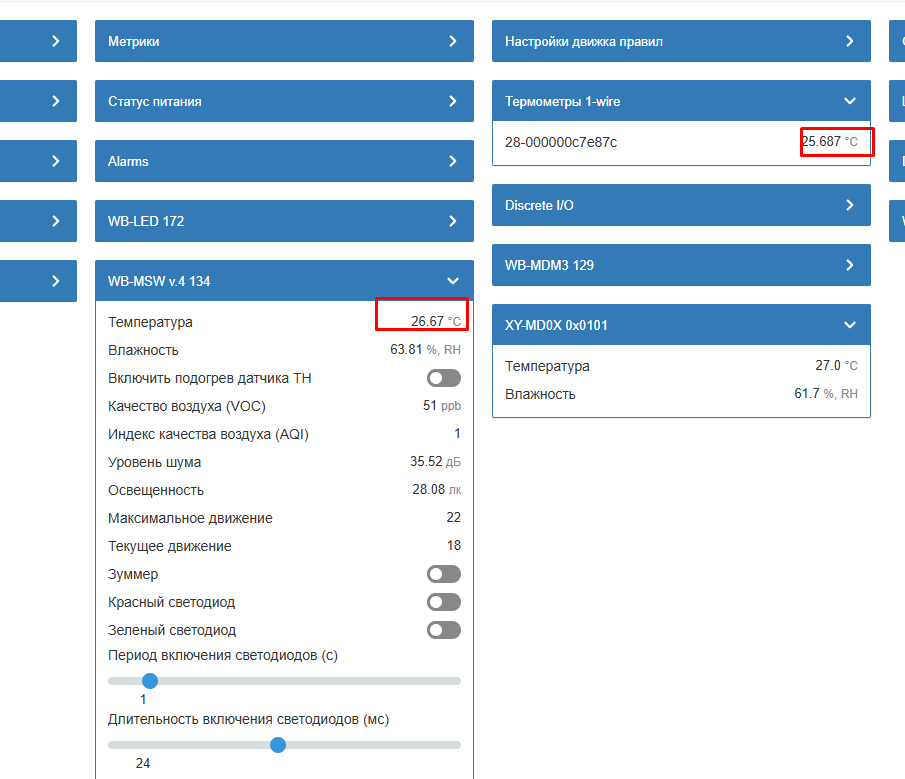Click chevron icon on Alarms panel
905x779 pixels.
pyautogui.click(x=453, y=162)
